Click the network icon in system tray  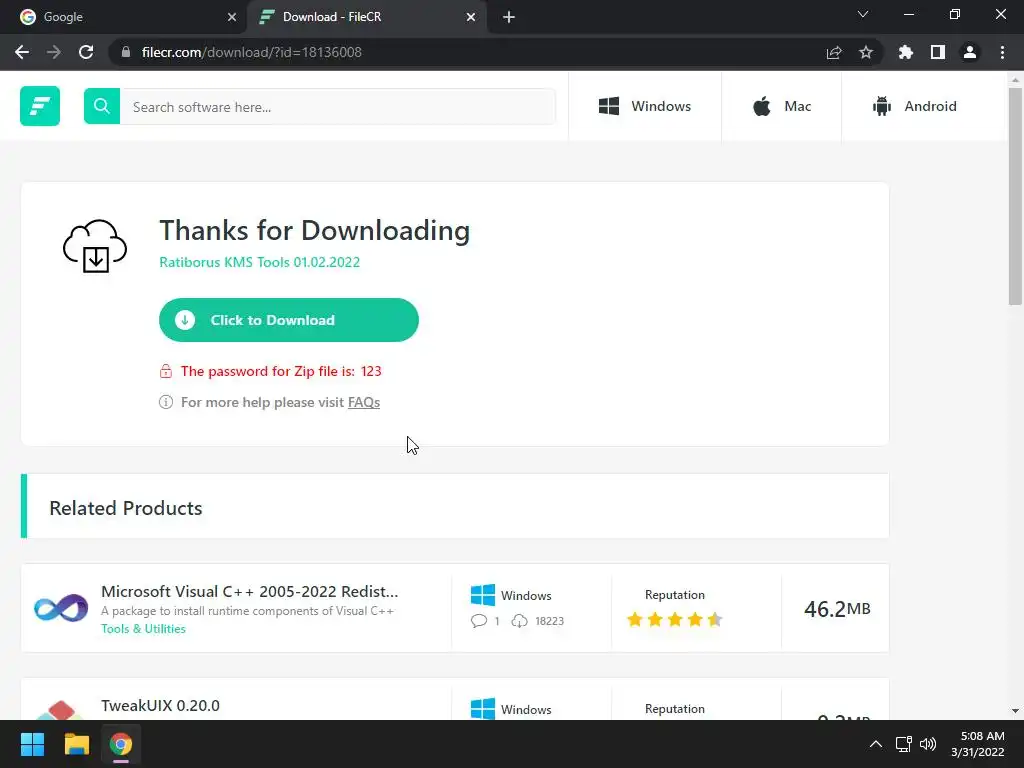coord(903,744)
